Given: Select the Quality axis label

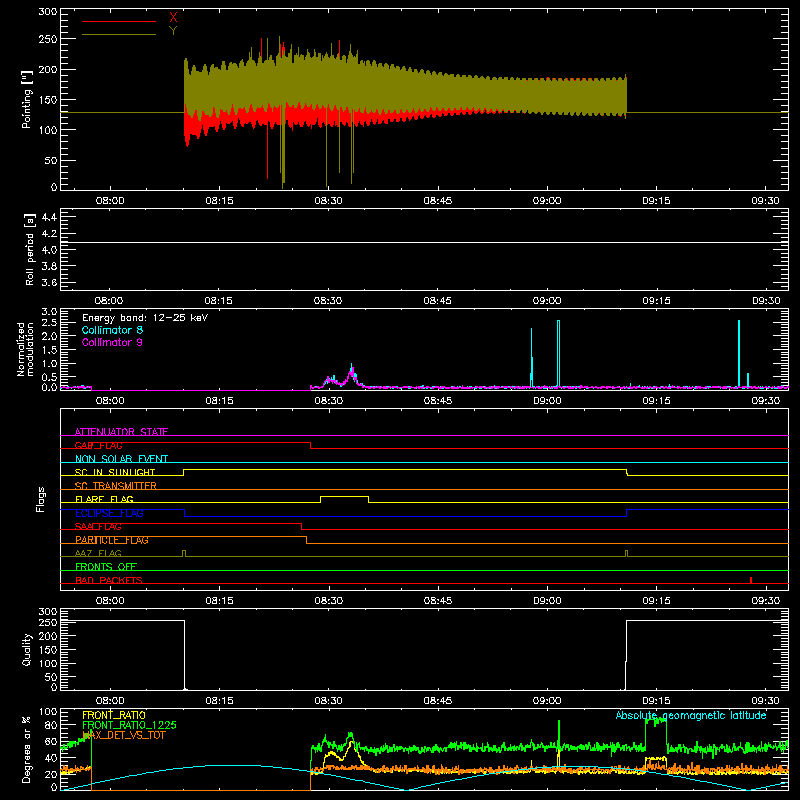Looking at the screenshot, I should pos(27,649).
